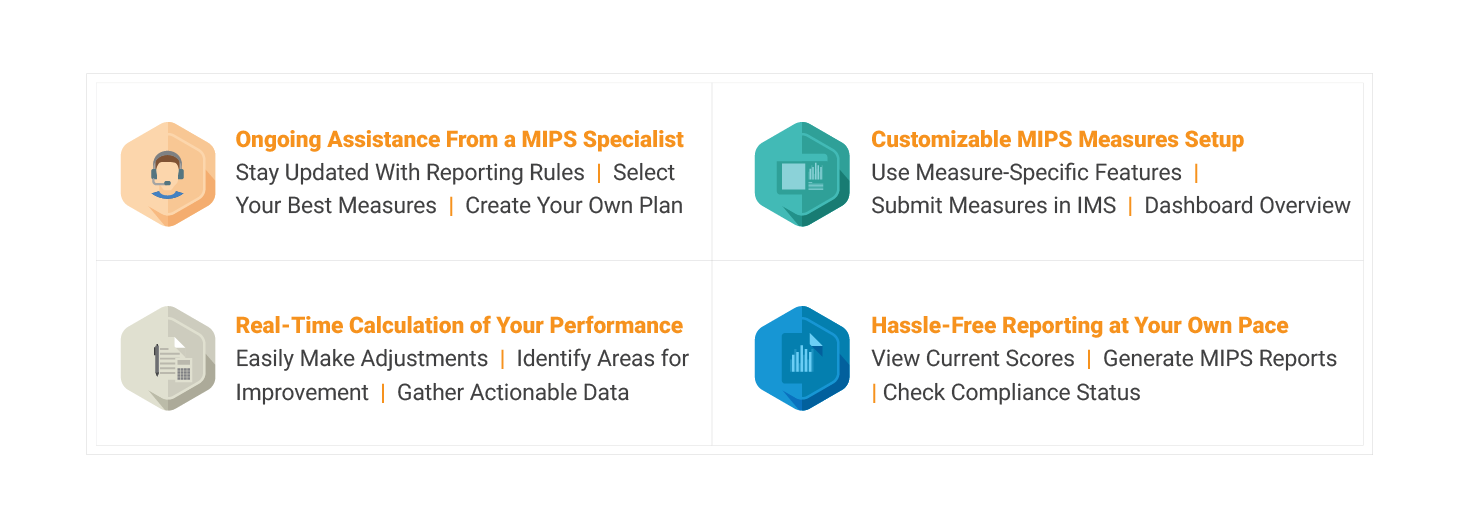Click Your Best Measures text
Image resolution: width=1459 pixels, height=528 pixels.
point(336,205)
